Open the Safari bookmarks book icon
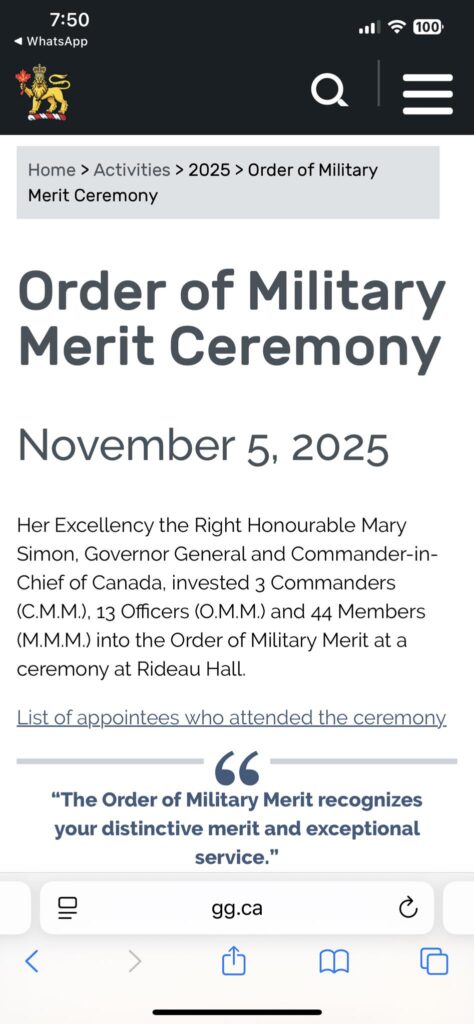474x1024 pixels. pos(334,961)
